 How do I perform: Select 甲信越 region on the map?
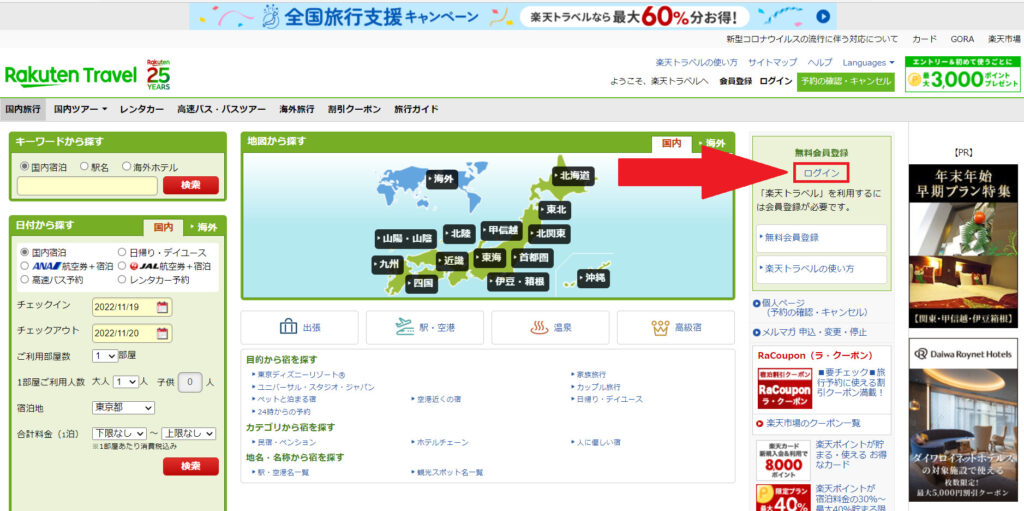[x=501, y=230]
